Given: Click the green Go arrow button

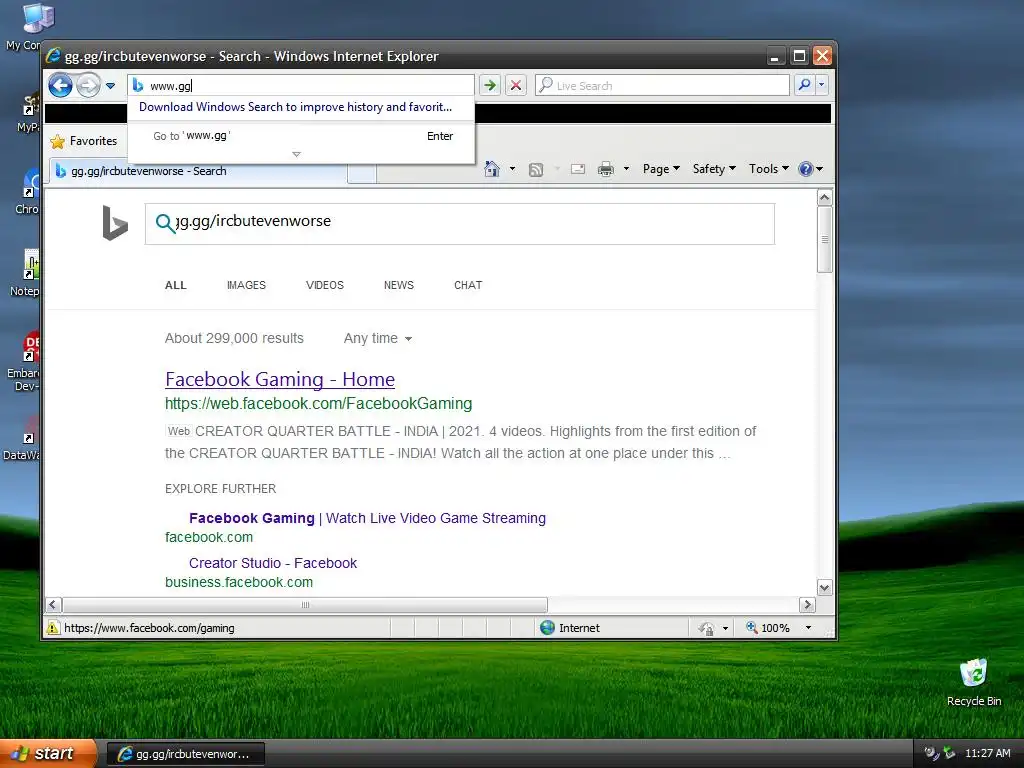Looking at the screenshot, I should pos(490,85).
